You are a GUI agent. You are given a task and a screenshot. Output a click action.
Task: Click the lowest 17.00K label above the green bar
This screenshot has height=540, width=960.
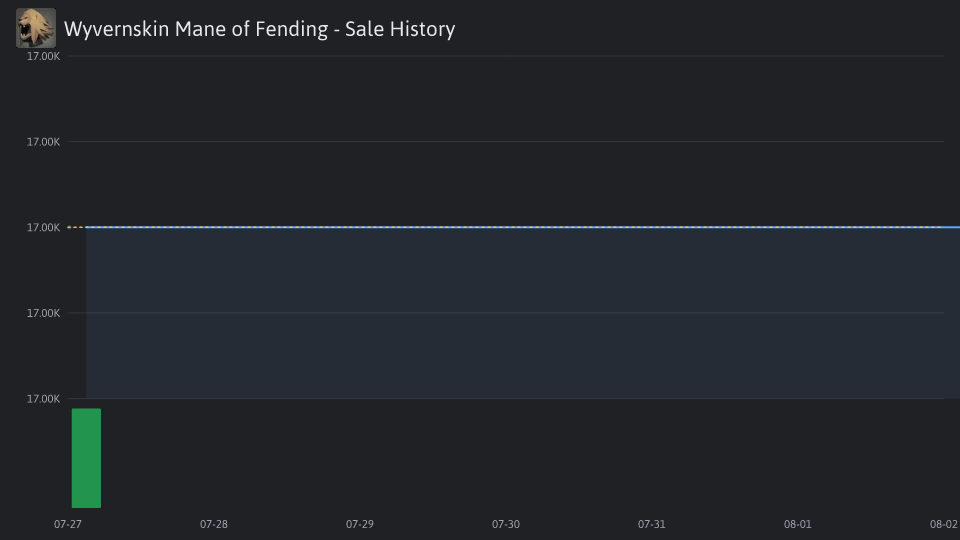43,399
